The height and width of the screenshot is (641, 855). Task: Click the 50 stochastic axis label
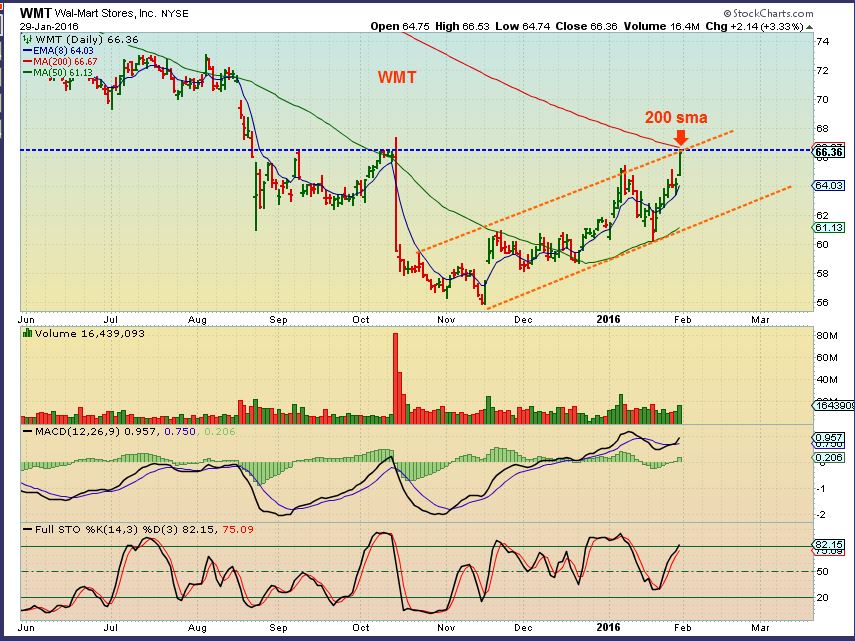[x=822, y=571]
